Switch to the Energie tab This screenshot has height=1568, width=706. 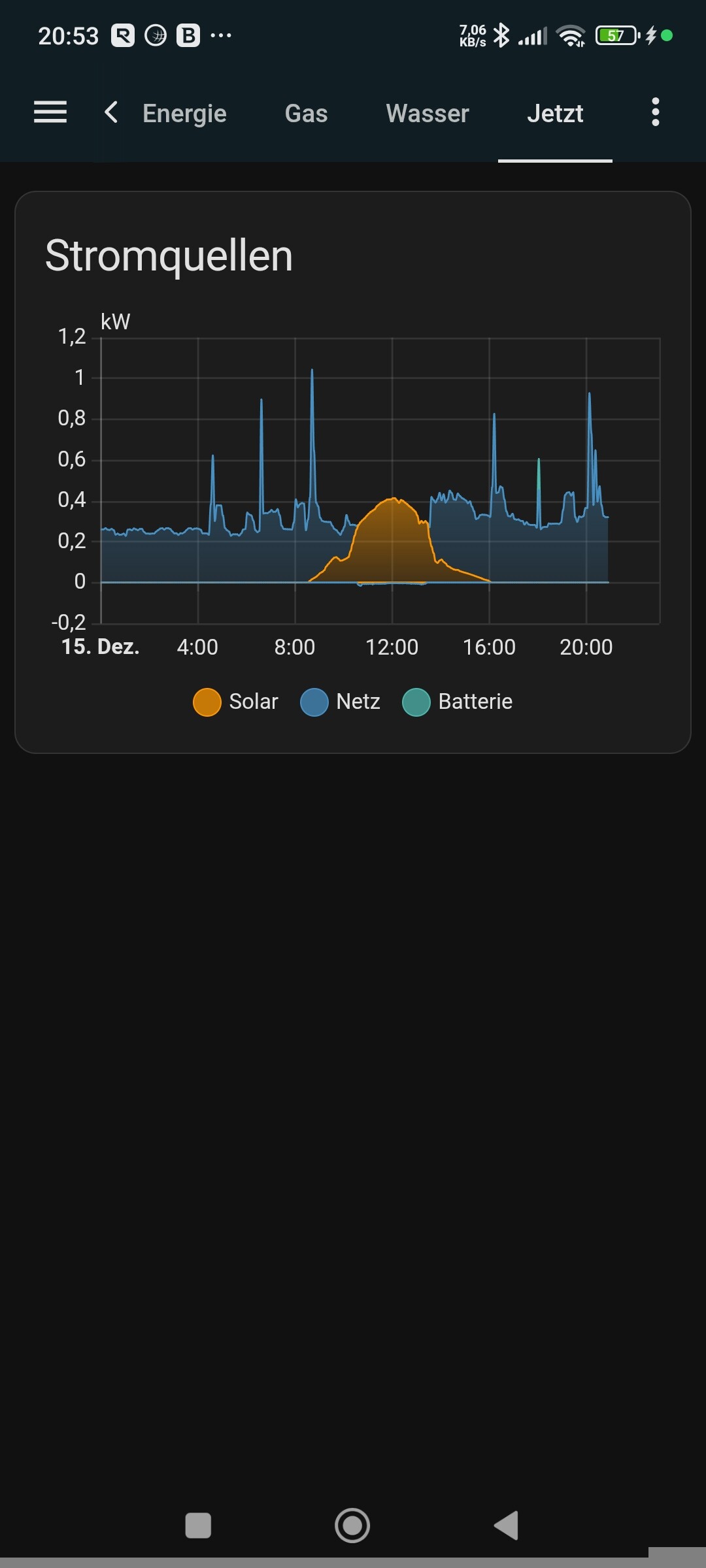tap(184, 114)
